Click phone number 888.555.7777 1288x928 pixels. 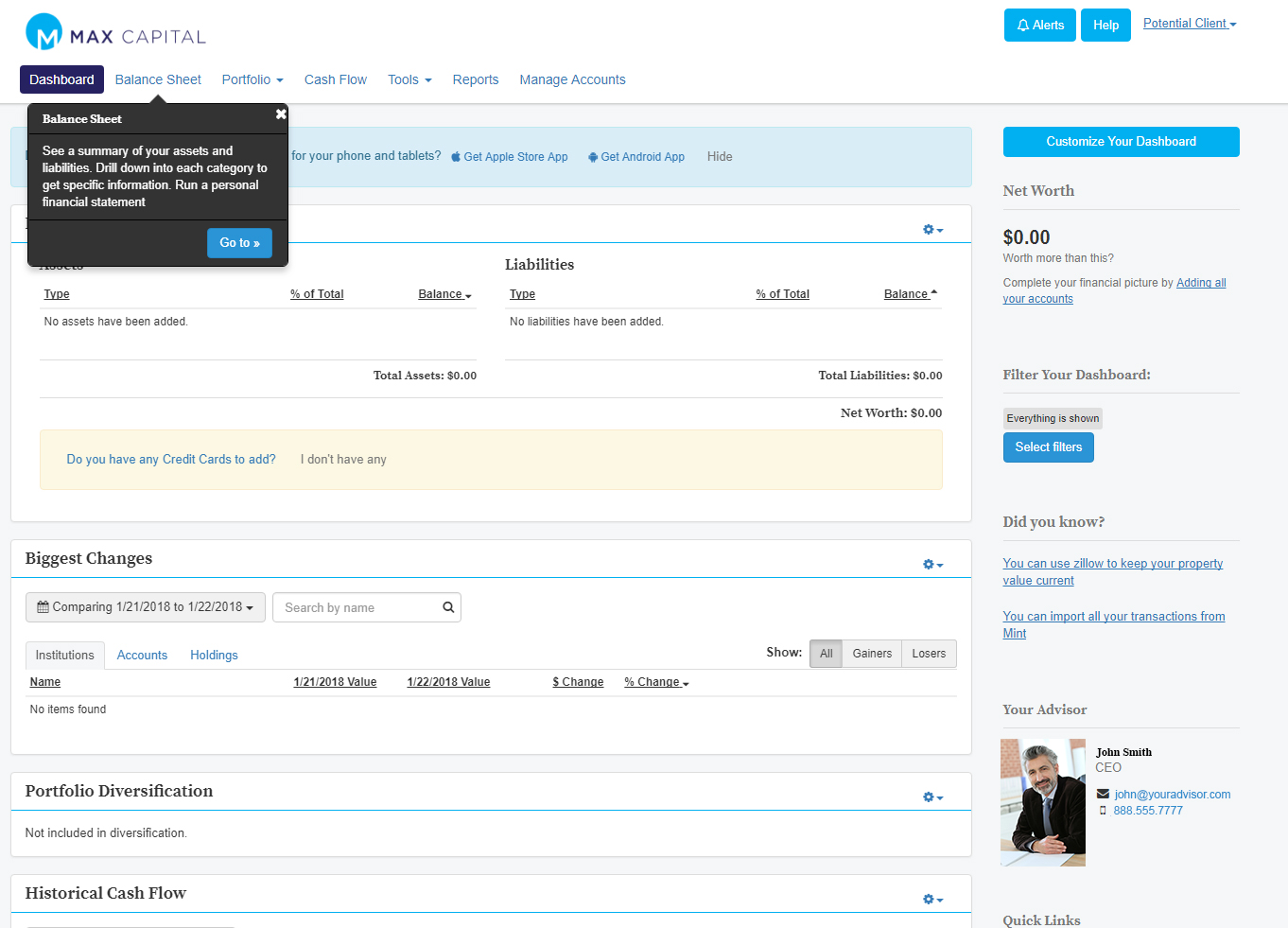click(1148, 811)
